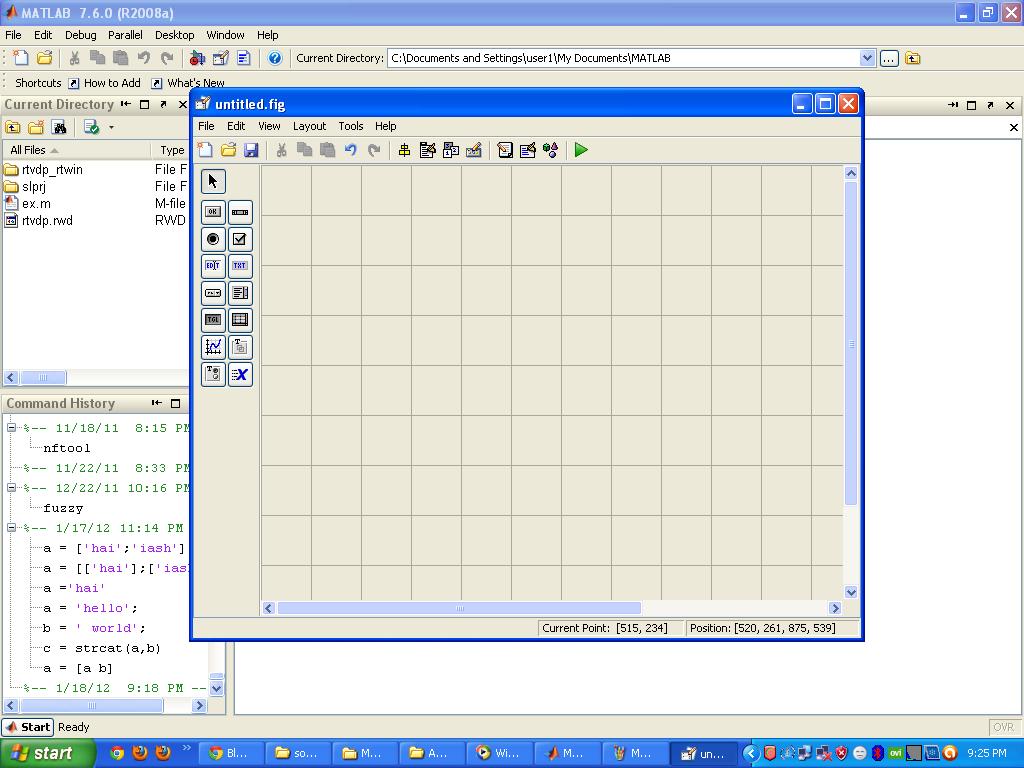Click the MATLAB Start button
The width and height of the screenshot is (1024, 768).
tap(27, 727)
